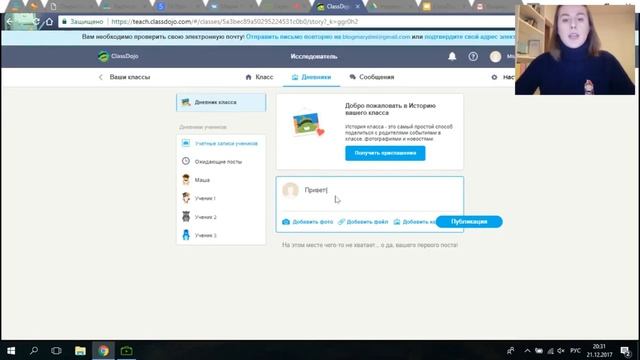Open Task View on taskbar
640x360 pixels.
click(56, 351)
